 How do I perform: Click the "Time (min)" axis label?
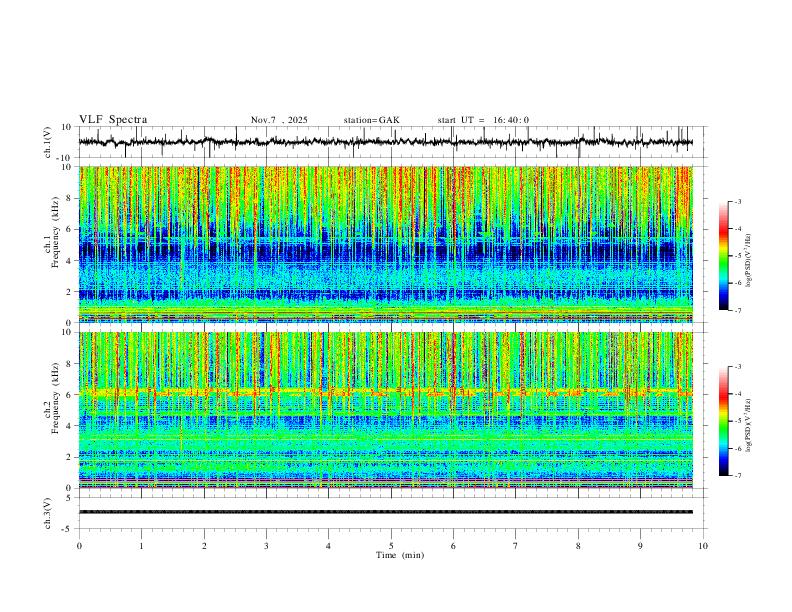click(400, 555)
